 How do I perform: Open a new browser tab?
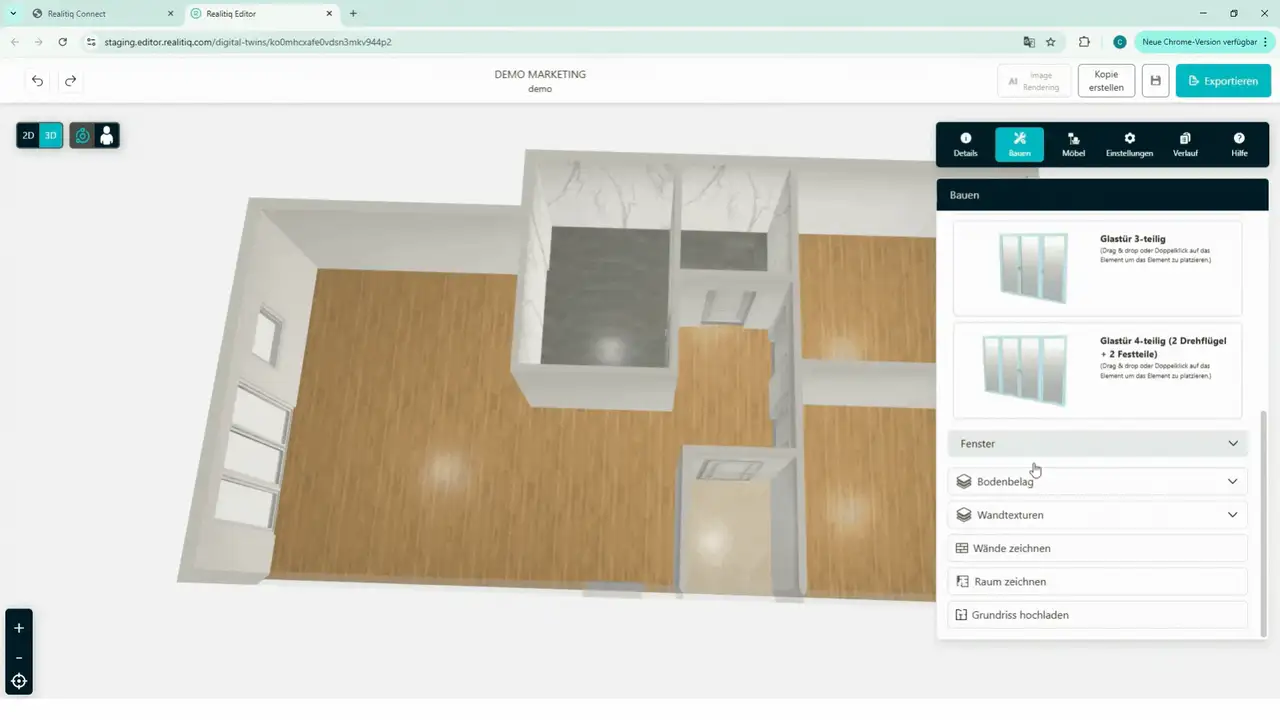tap(353, 14)
